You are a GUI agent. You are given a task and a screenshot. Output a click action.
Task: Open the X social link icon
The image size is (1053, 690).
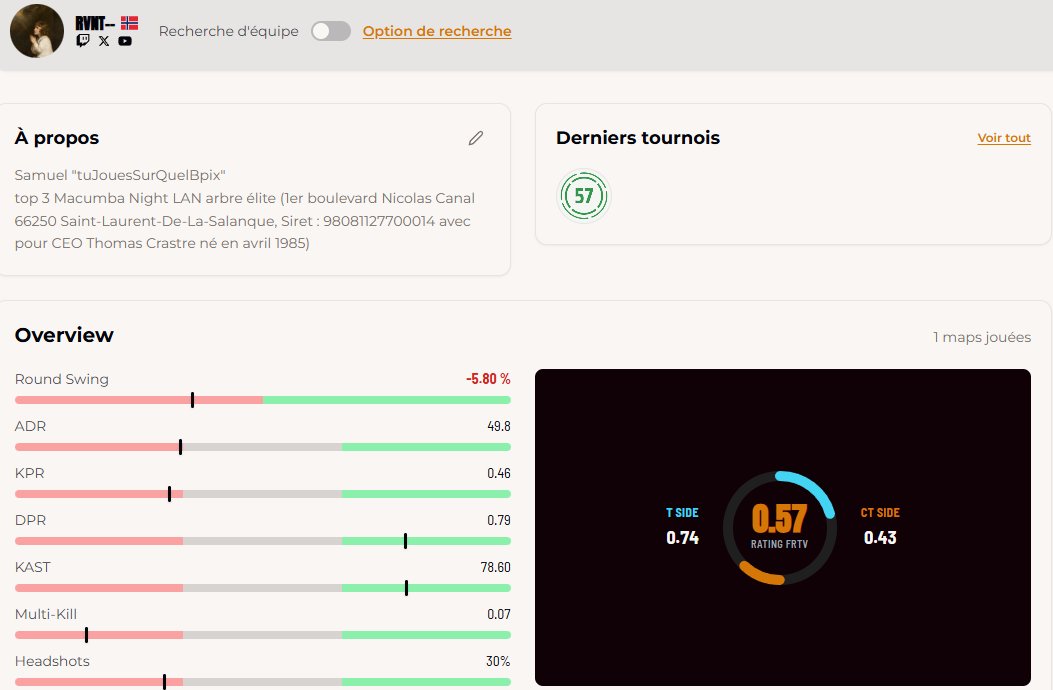click(104, 41)
